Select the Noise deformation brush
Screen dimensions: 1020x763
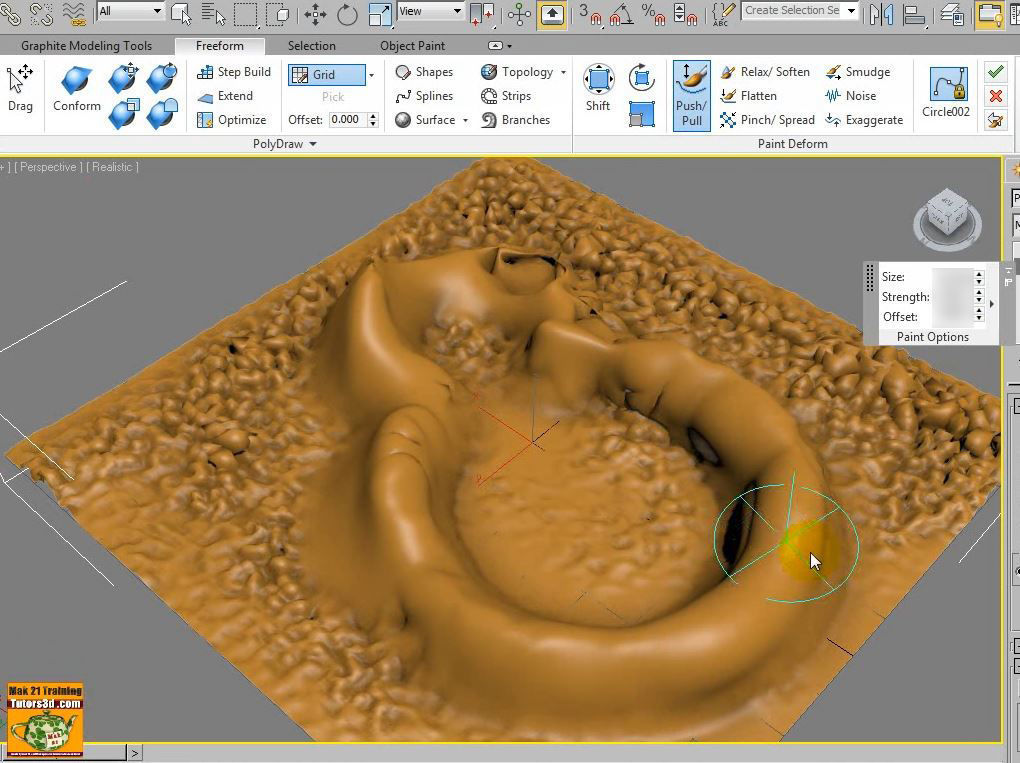pos(858,95)
